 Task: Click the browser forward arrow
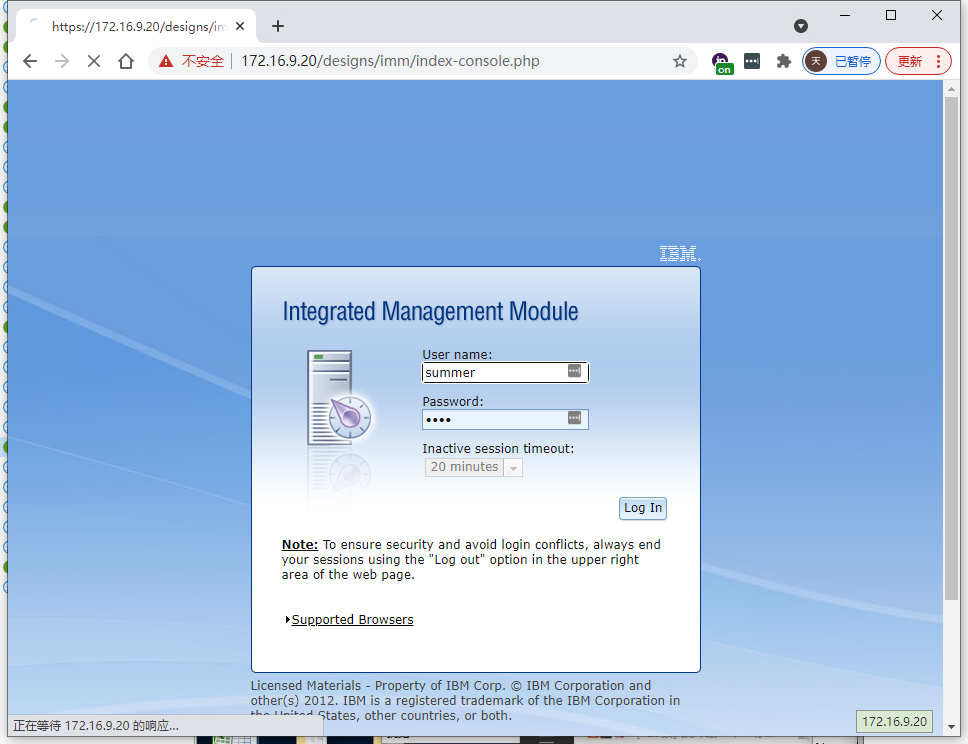point(62,61)
